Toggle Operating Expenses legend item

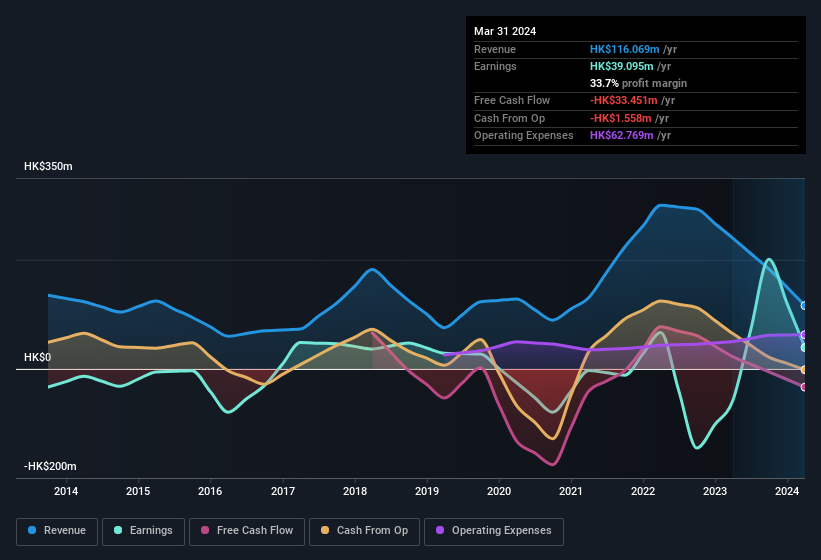494,531
